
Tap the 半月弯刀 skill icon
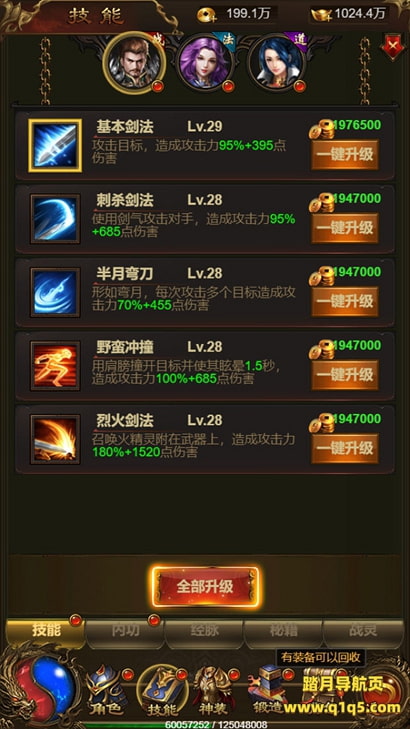[55, 292]
